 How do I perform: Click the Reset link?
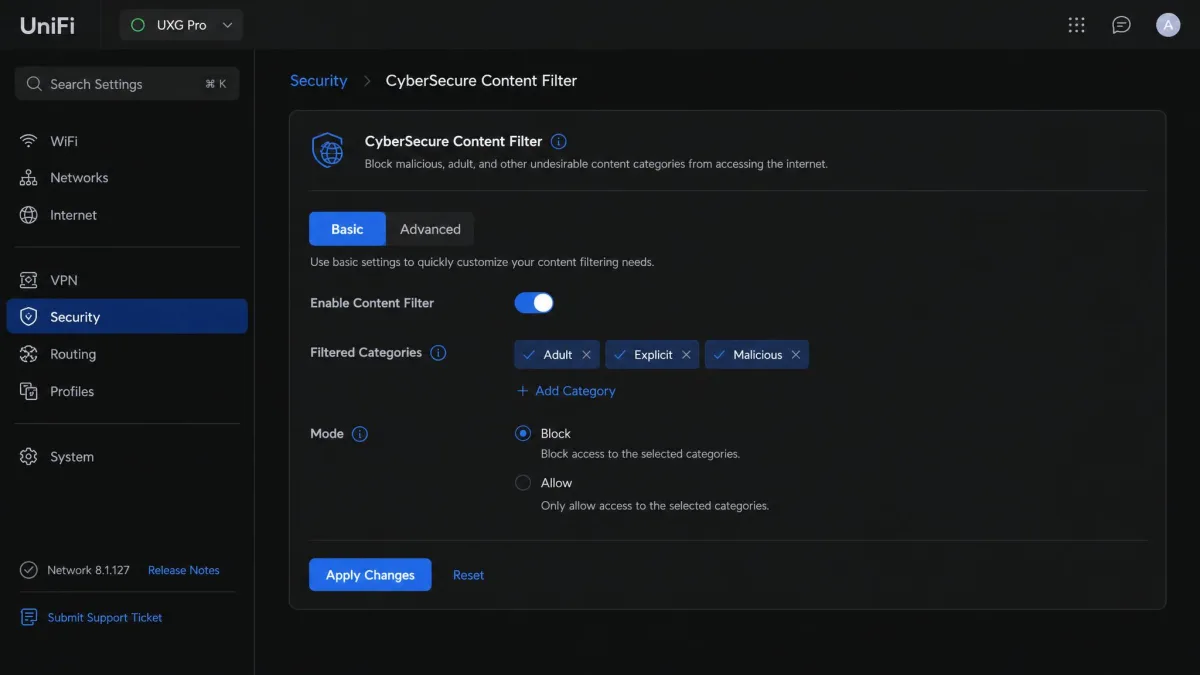(468, 575)
